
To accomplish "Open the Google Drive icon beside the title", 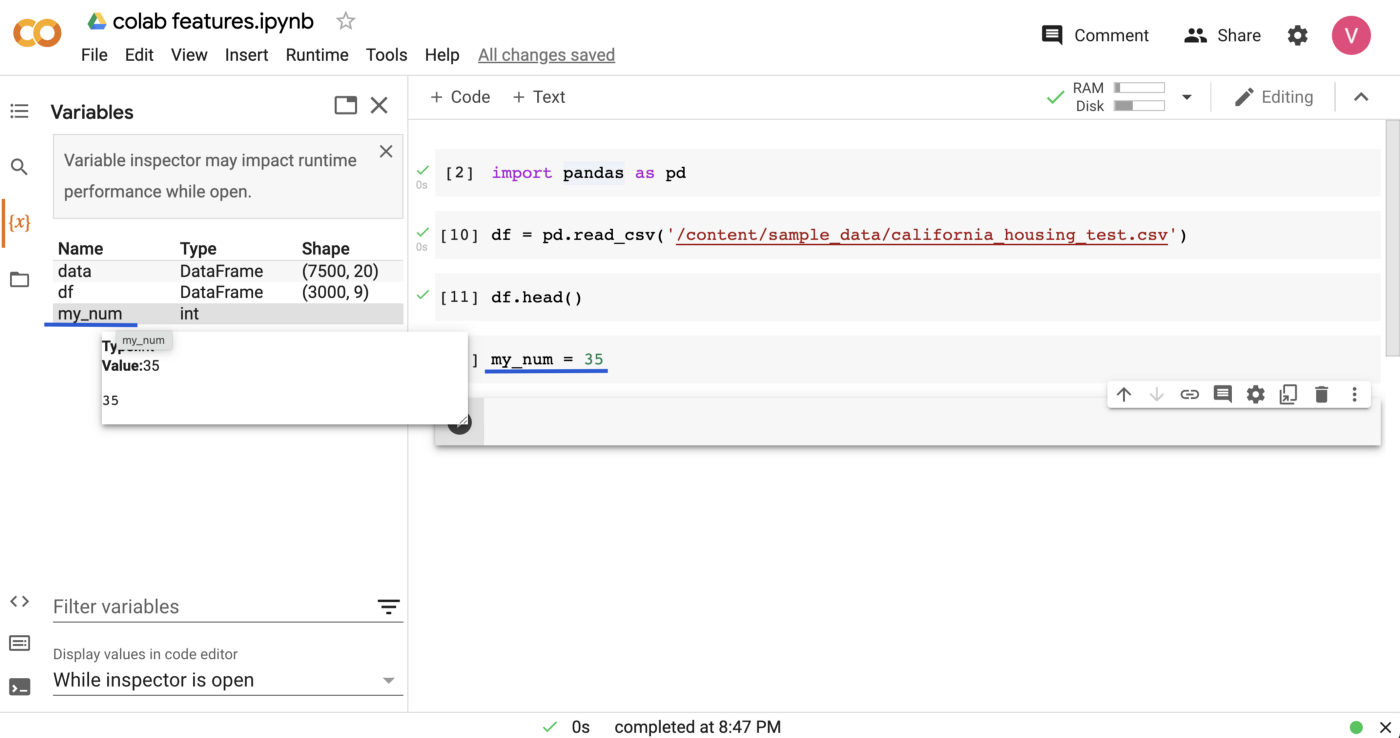I will tap(97, 21).
